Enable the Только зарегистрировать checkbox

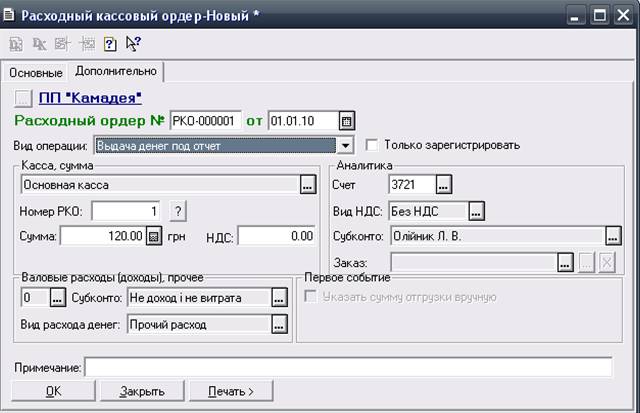pos(374,145)
